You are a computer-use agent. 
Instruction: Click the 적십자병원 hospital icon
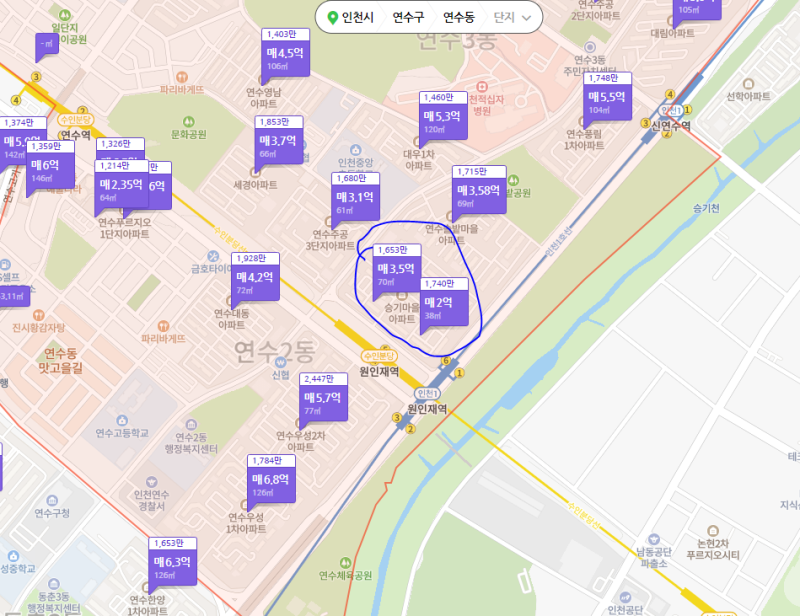(482, 87)
